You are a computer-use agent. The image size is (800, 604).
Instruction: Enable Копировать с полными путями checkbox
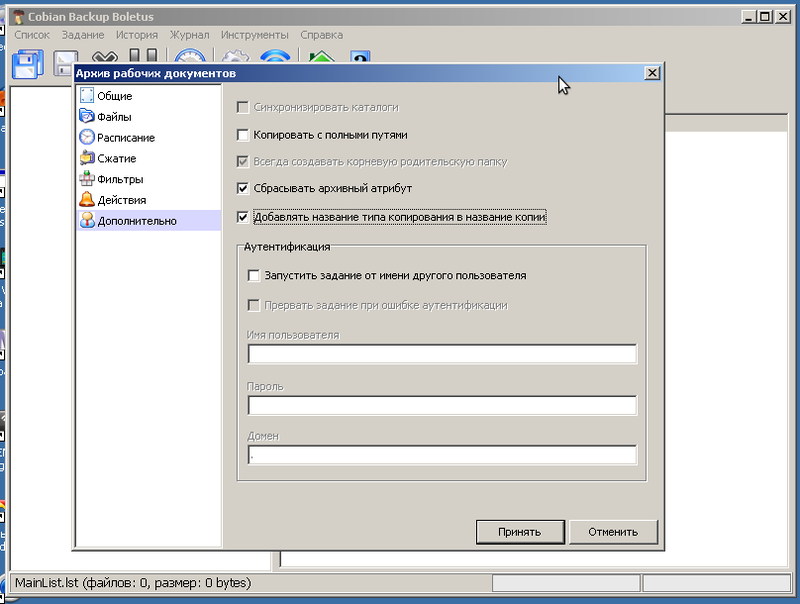click(x=242, y=135)
